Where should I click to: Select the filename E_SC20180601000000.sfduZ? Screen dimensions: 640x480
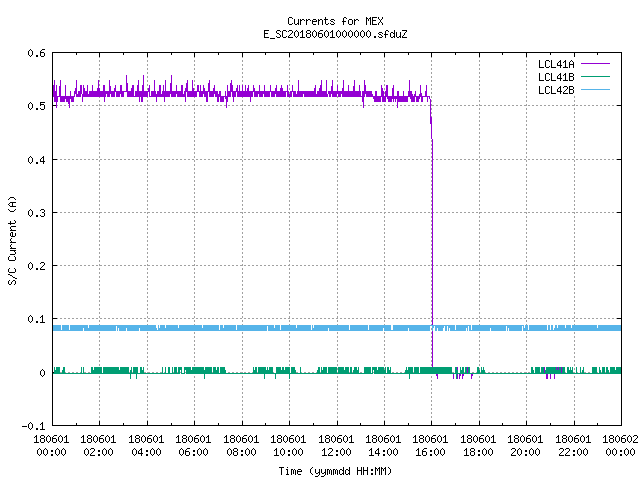[x=335, y=34]
